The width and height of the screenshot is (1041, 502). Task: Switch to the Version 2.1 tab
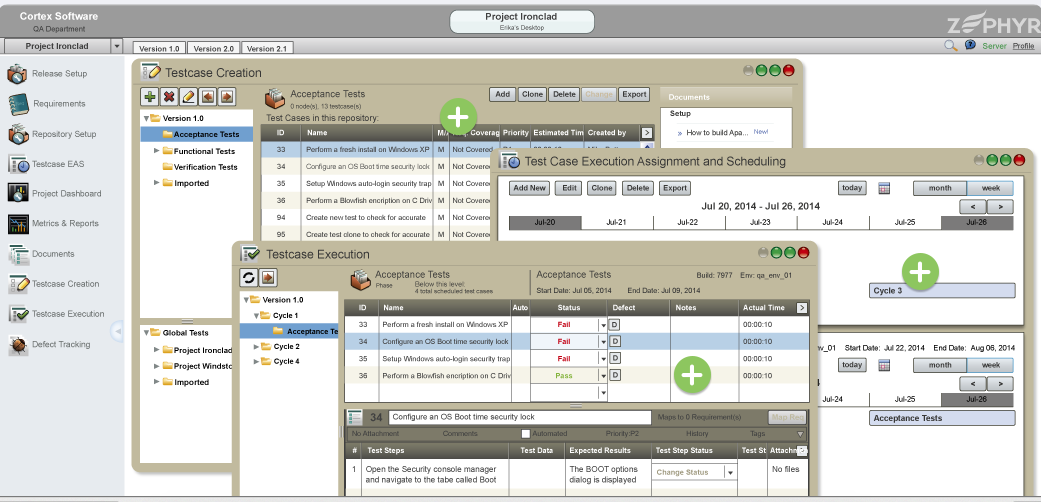pos(267,48)
